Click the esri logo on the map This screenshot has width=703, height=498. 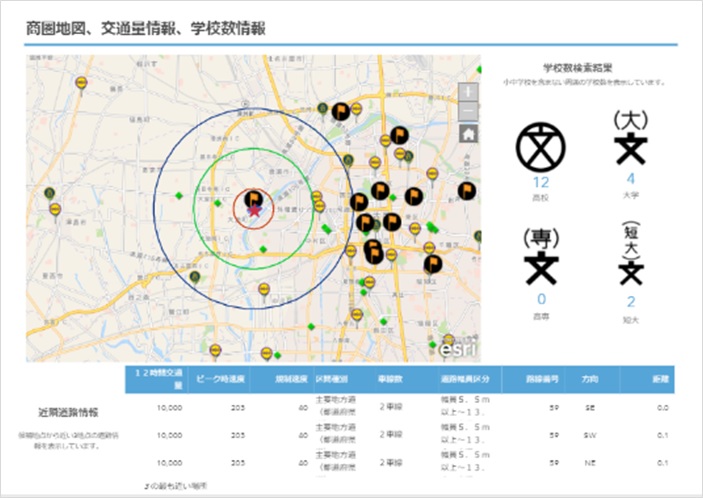point(456,345)
